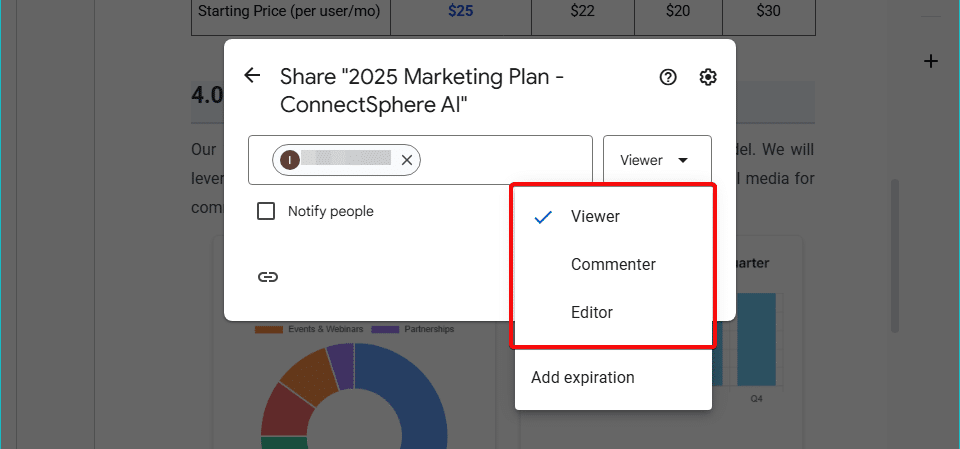Click the document vertical scrollbar

coord(894,255)
